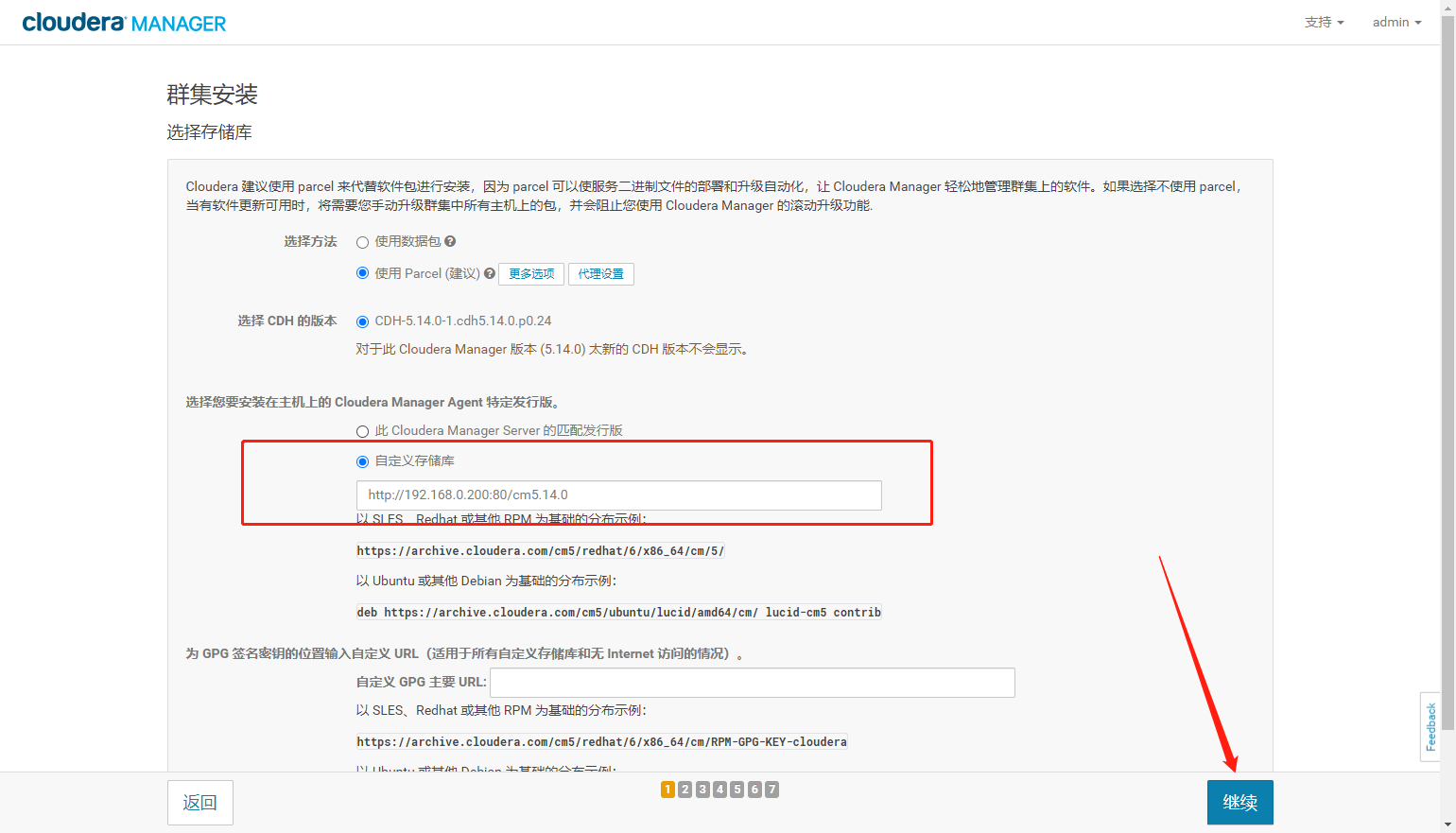Open help icon next to 使用数据包
1456x833 pixels.
pyautogui.click(x=450, y=241)
